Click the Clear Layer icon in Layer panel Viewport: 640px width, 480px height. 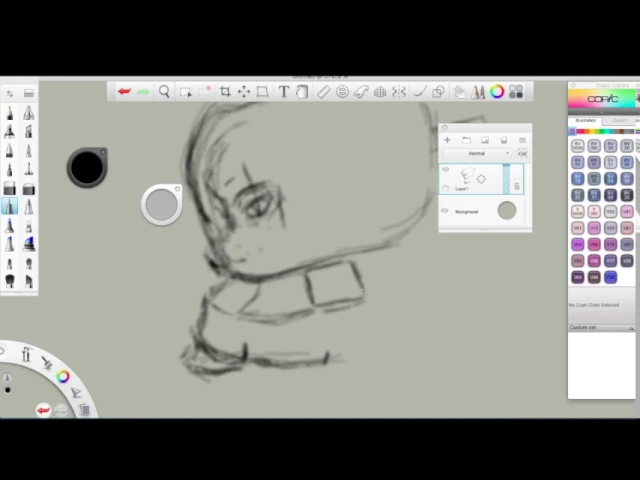point(504,140)
